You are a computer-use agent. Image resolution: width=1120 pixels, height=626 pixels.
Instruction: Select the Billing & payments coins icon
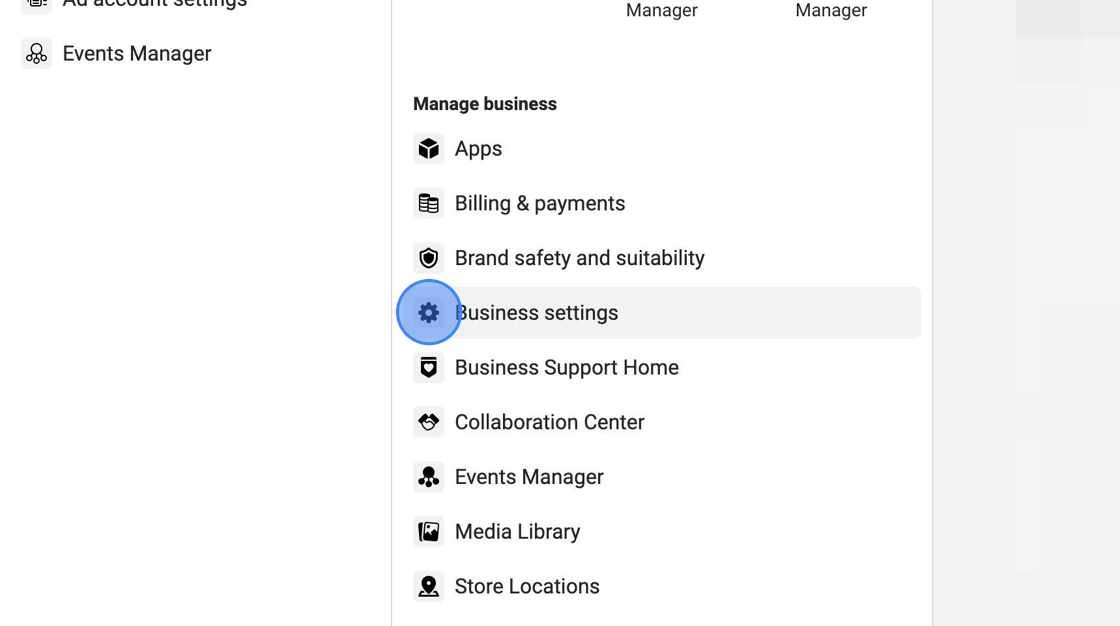(x=428, y=203)
